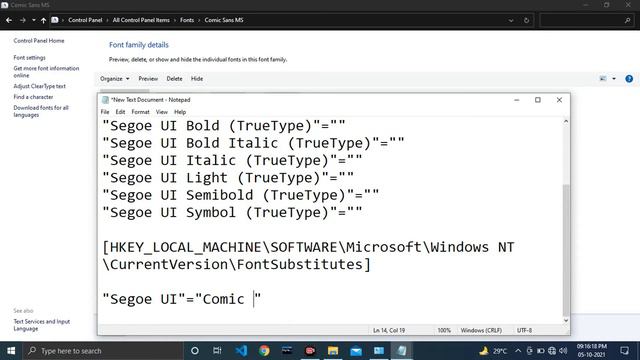Screen dimensions: 640x360
Task: Click the search magnifier icon
Action: click(627, 20)
